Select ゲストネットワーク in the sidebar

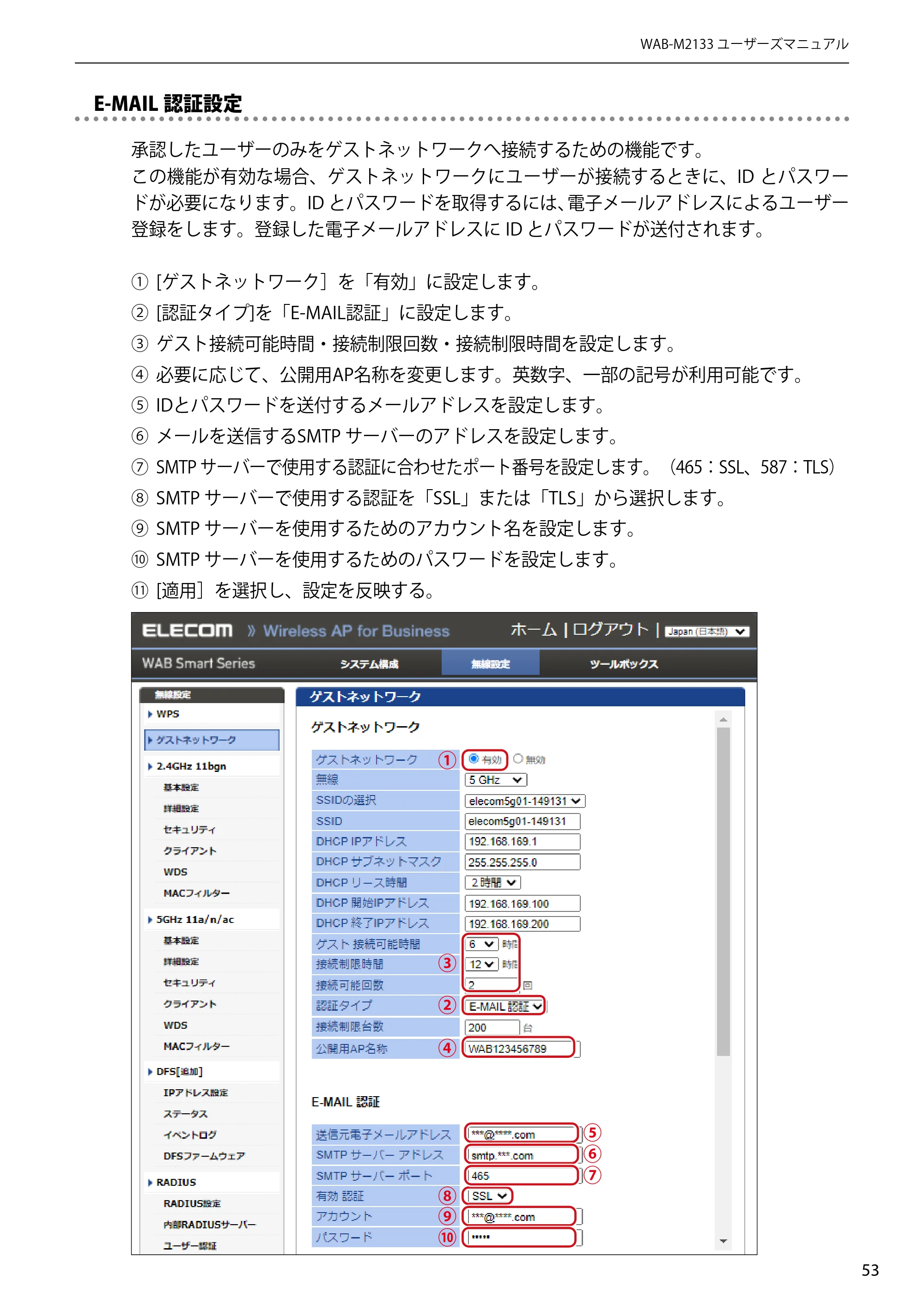[x=212, y=740]
